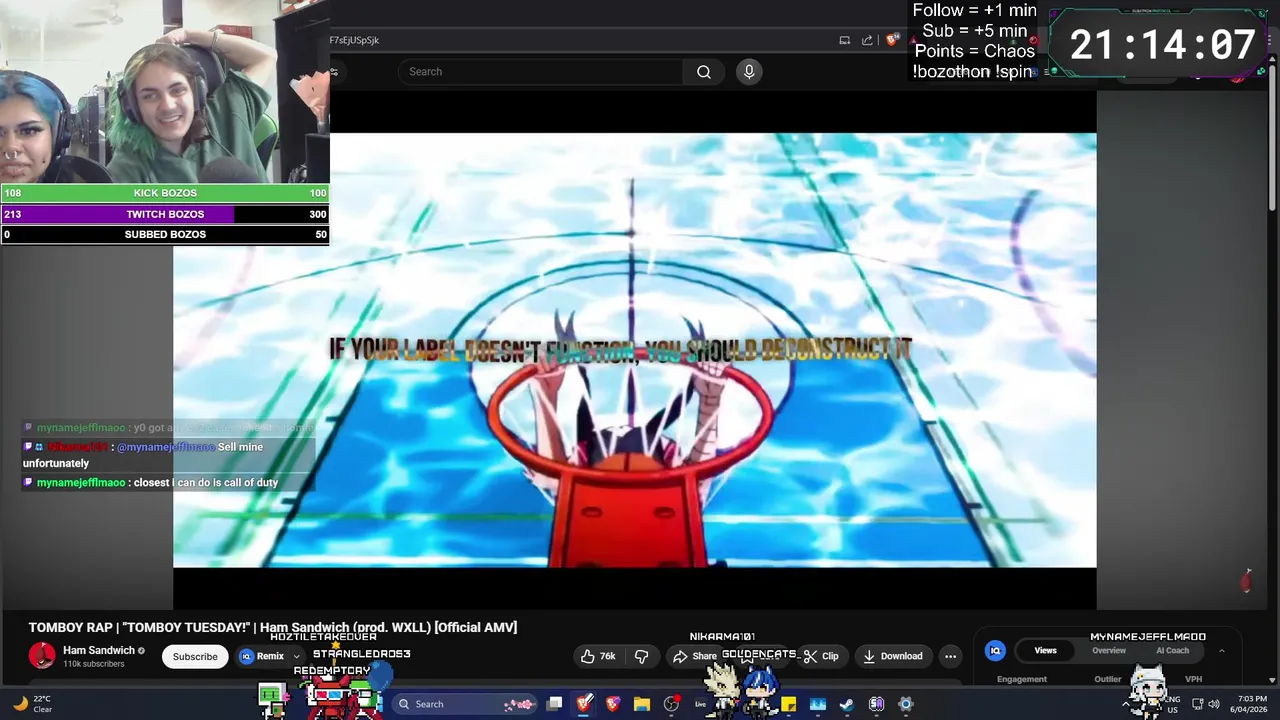Collapse the vidIQ panel chevron

[x=1221, y=650]
